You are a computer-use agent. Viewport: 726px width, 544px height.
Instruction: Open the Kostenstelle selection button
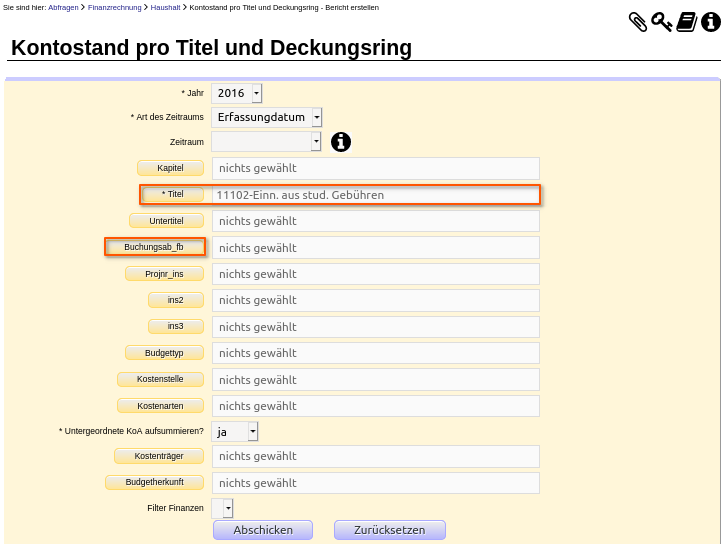160,379
